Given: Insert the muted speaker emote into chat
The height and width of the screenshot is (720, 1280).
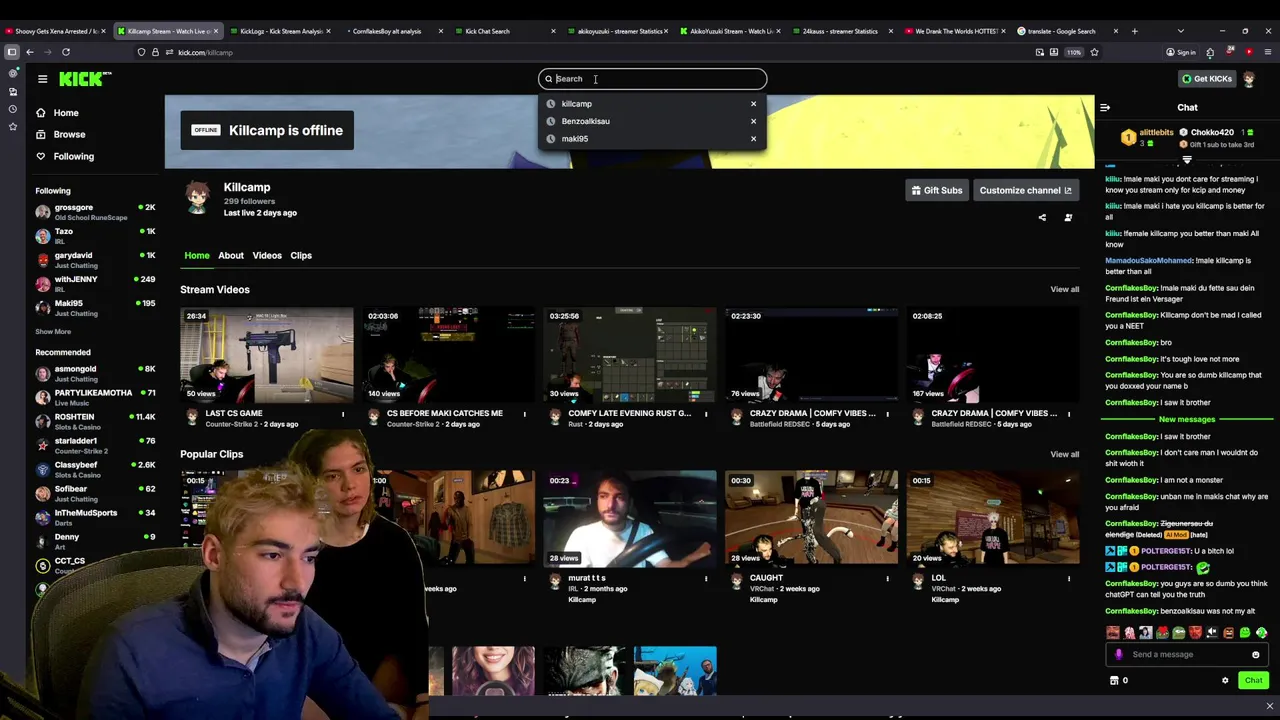Looking at the screenshot, I should pos(1212,633).
